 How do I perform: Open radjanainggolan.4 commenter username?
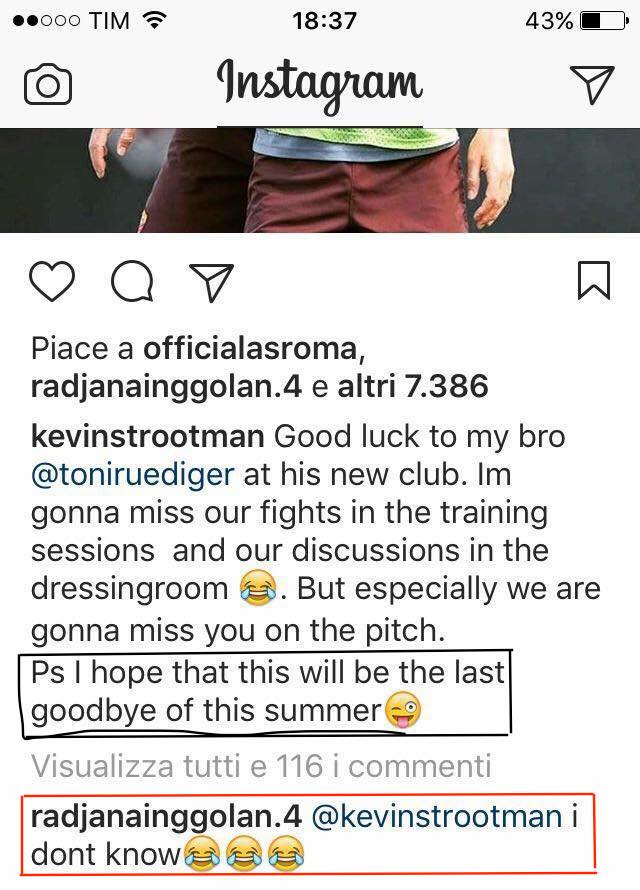166,816
